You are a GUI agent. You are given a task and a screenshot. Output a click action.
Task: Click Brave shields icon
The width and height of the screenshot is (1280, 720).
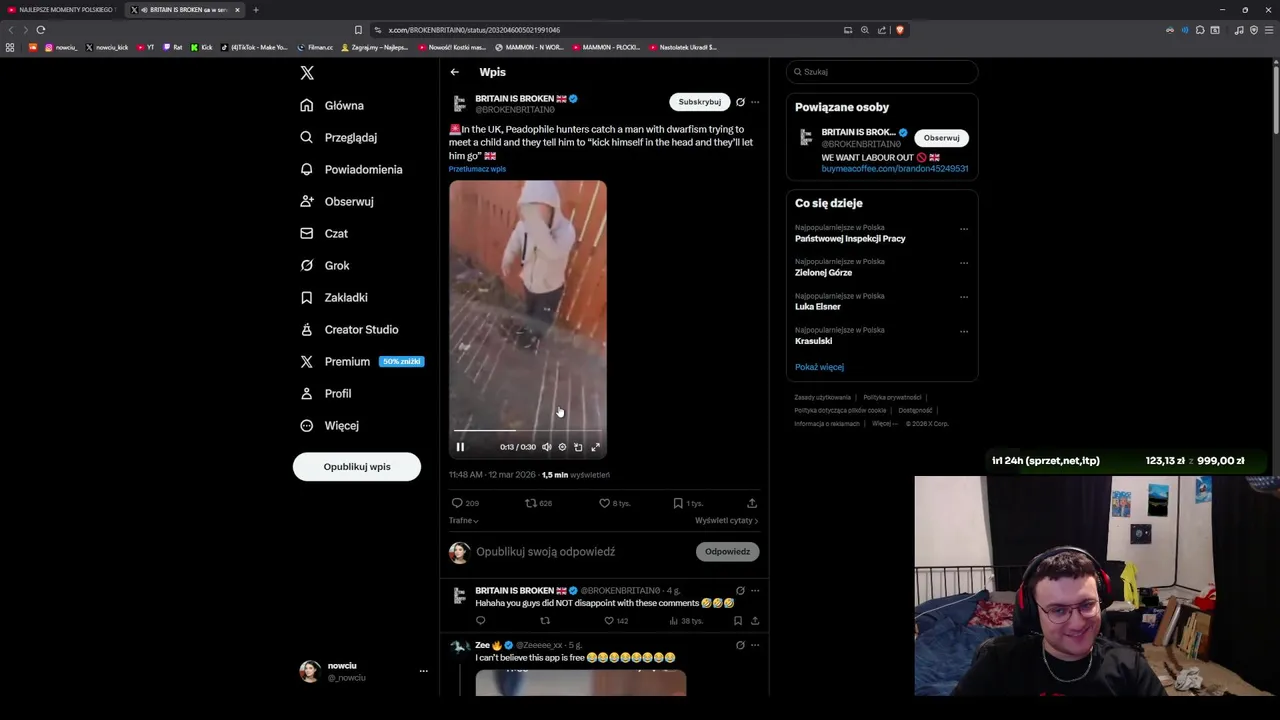coord(900,30)
